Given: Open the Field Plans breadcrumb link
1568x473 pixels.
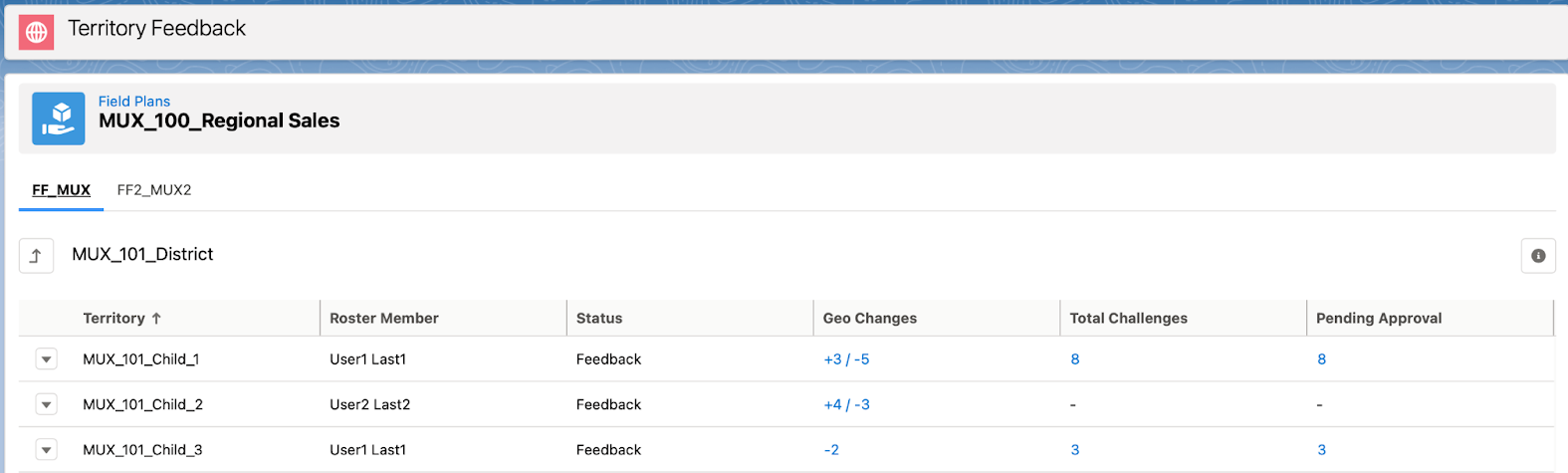Looking at the screenshot, I should tap(134, 102).
